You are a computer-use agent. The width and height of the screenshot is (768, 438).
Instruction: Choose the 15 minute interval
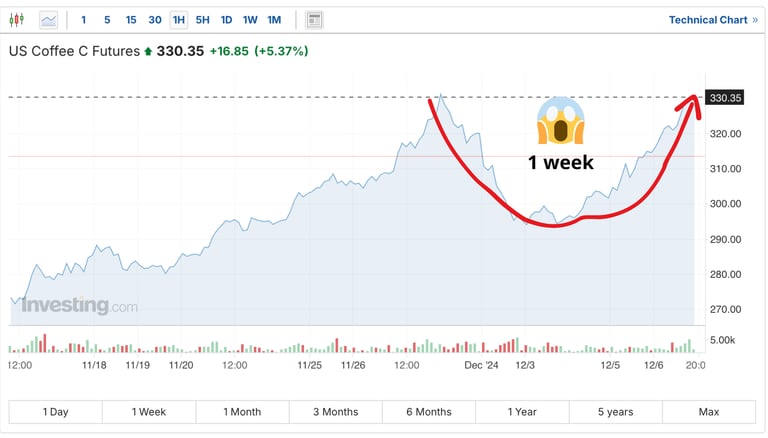tap(131, 19)
